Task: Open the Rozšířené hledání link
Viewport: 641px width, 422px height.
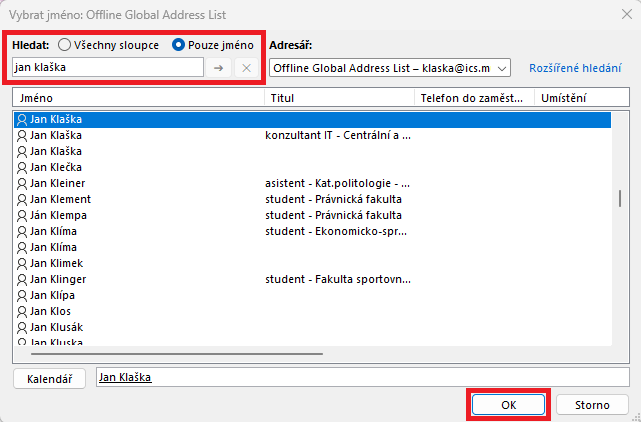Action: (x=574, y=68)
